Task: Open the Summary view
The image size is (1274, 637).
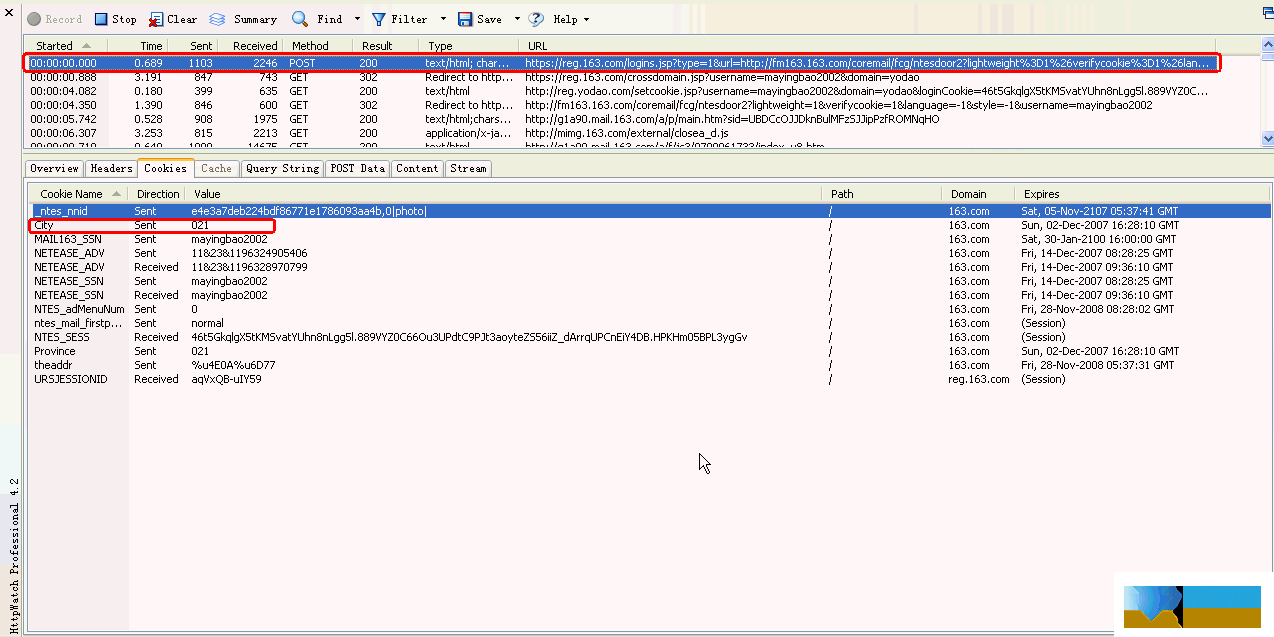Action: tap(243, 19)
